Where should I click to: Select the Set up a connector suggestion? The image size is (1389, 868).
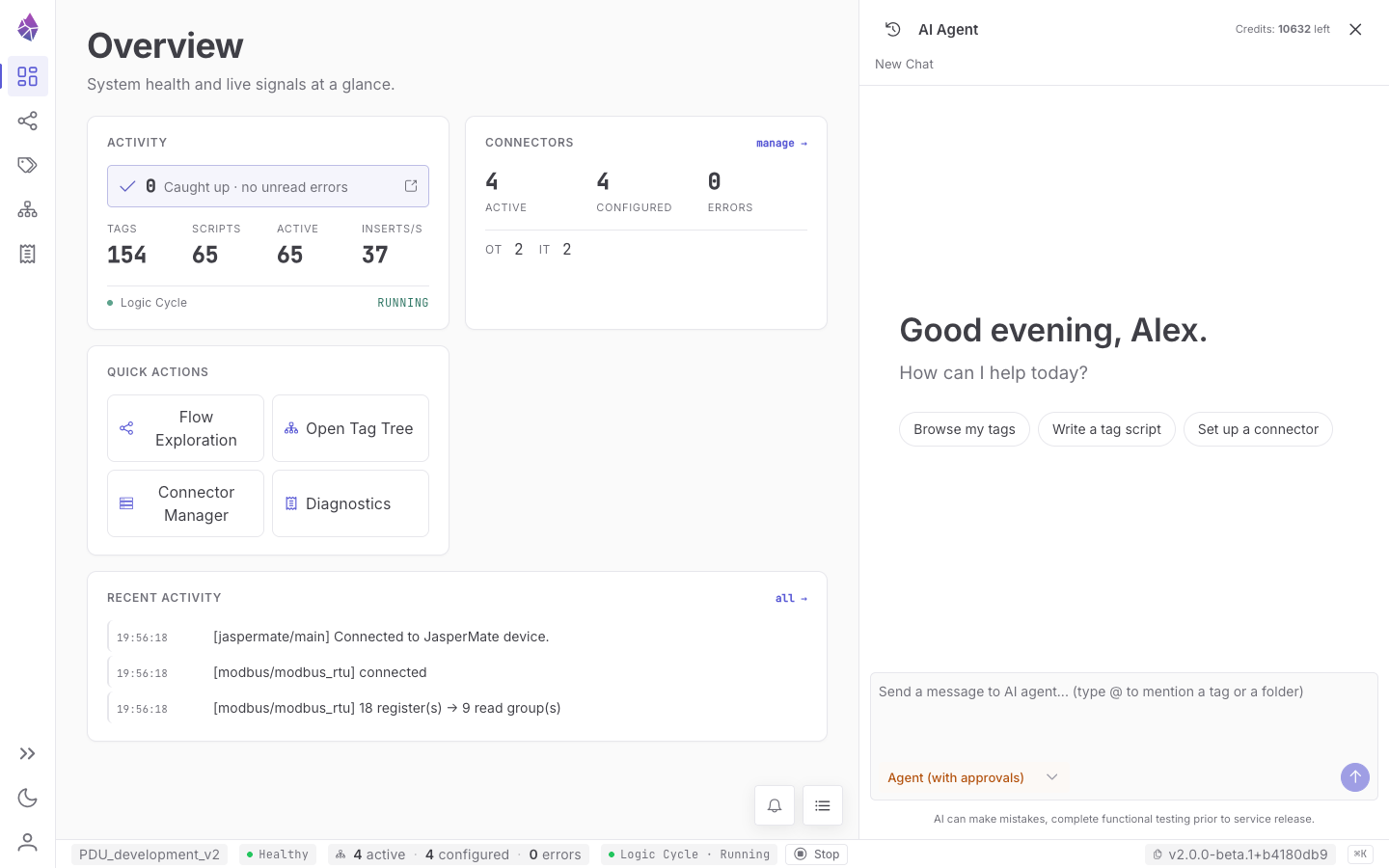point(1258,429)
